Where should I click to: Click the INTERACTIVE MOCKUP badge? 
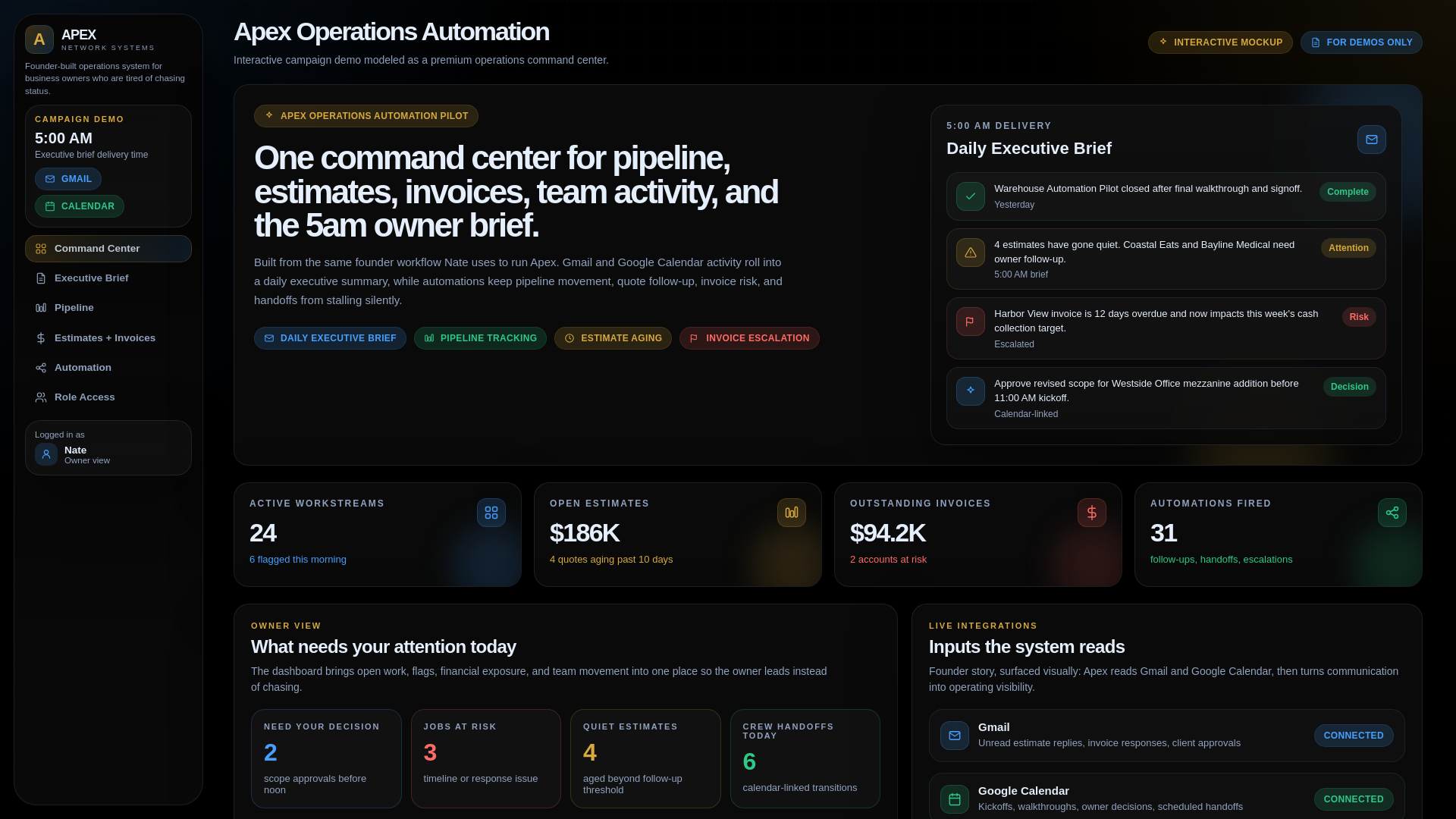[1220, 42]
